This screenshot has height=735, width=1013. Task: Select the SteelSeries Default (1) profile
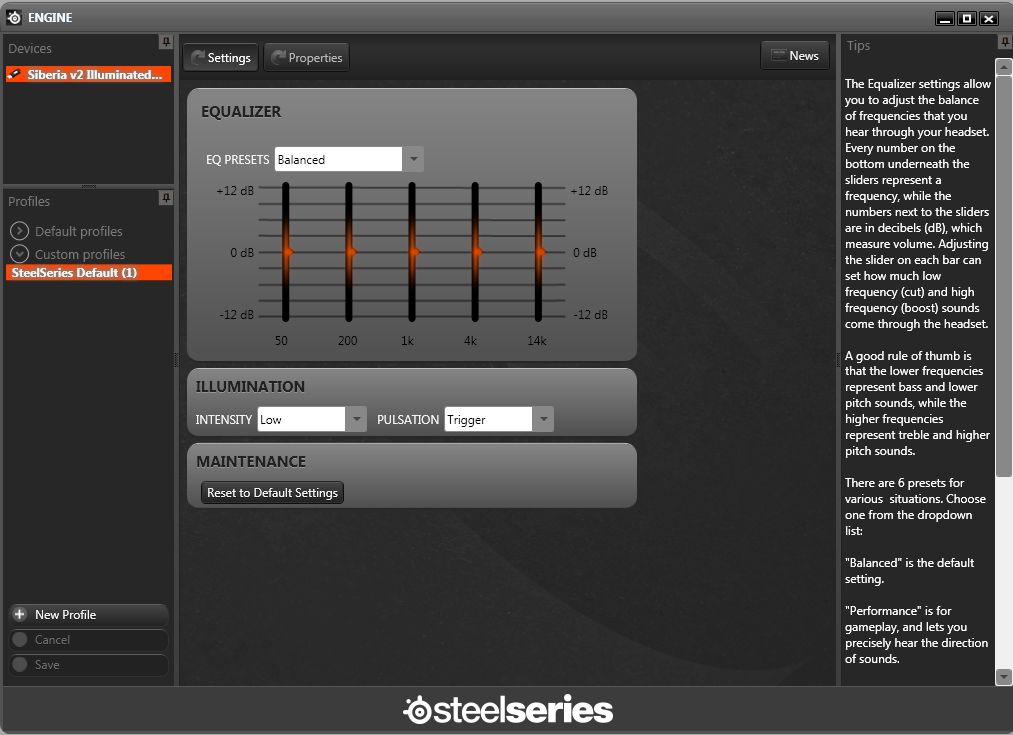pyautogui.click(x=88, y=273)
